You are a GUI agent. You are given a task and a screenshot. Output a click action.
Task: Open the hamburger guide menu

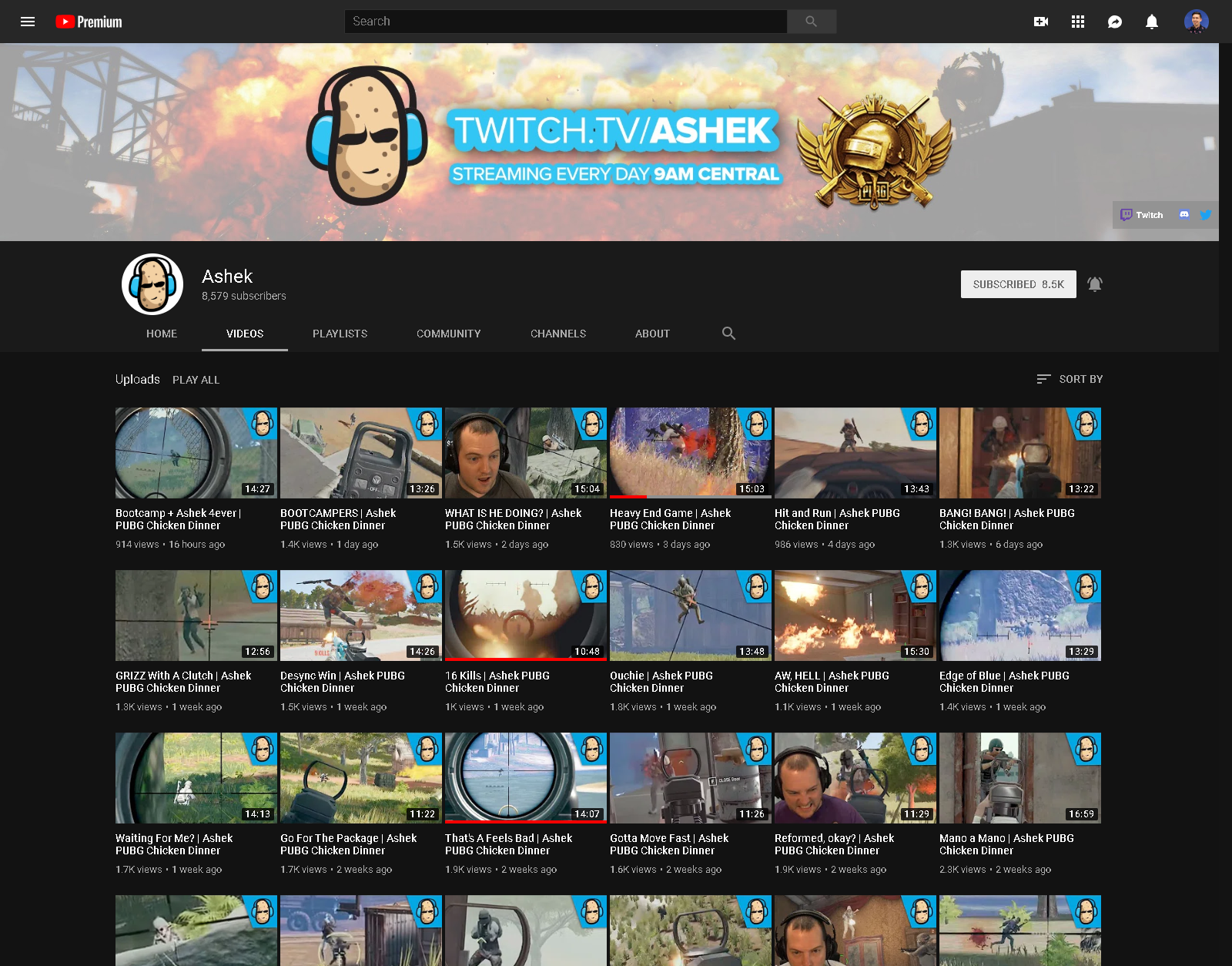coord(28,22)
